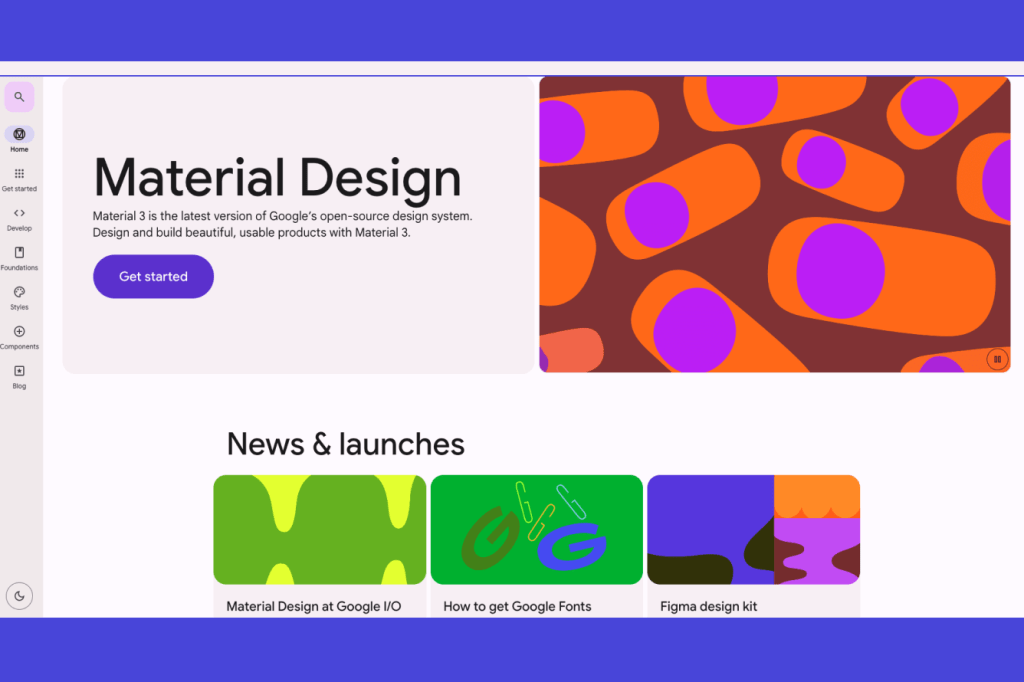Click "Material Design at Google I/O" title
The image size is (1024, 682).
click(x=314, y=606)
